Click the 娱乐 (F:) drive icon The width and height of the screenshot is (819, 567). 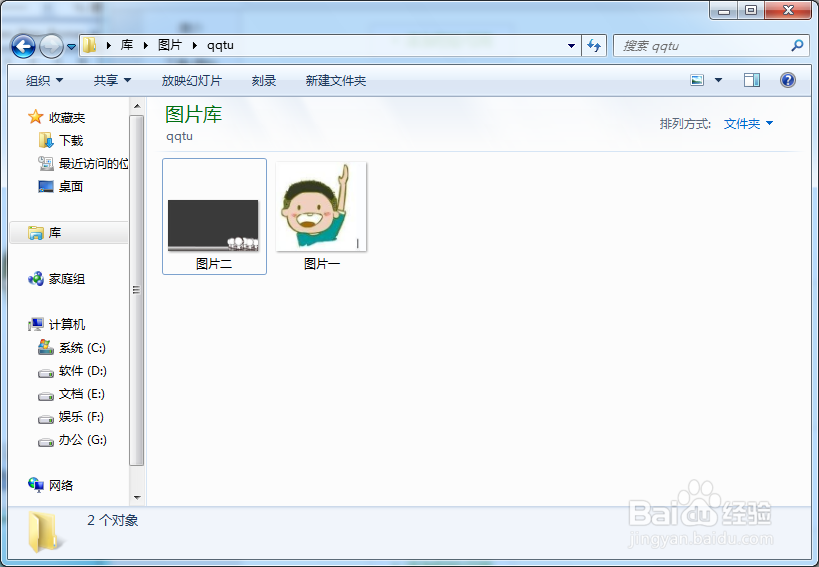click(46, 419)
